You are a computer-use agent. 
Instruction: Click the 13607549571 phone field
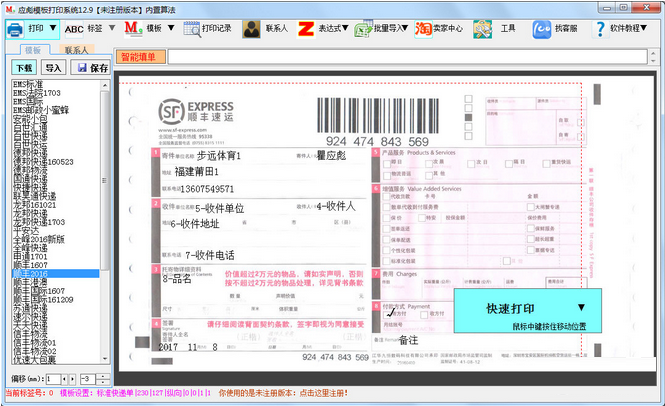(x=207, y=189)
